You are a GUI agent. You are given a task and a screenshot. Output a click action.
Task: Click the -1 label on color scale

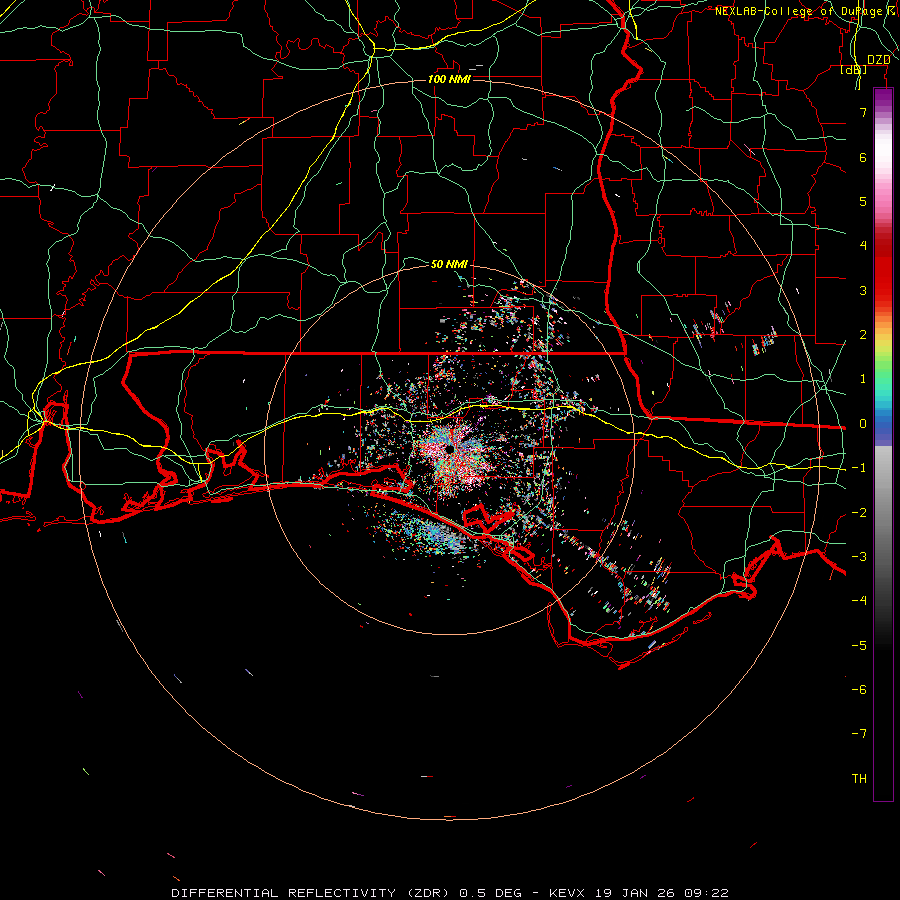(859, 468)
